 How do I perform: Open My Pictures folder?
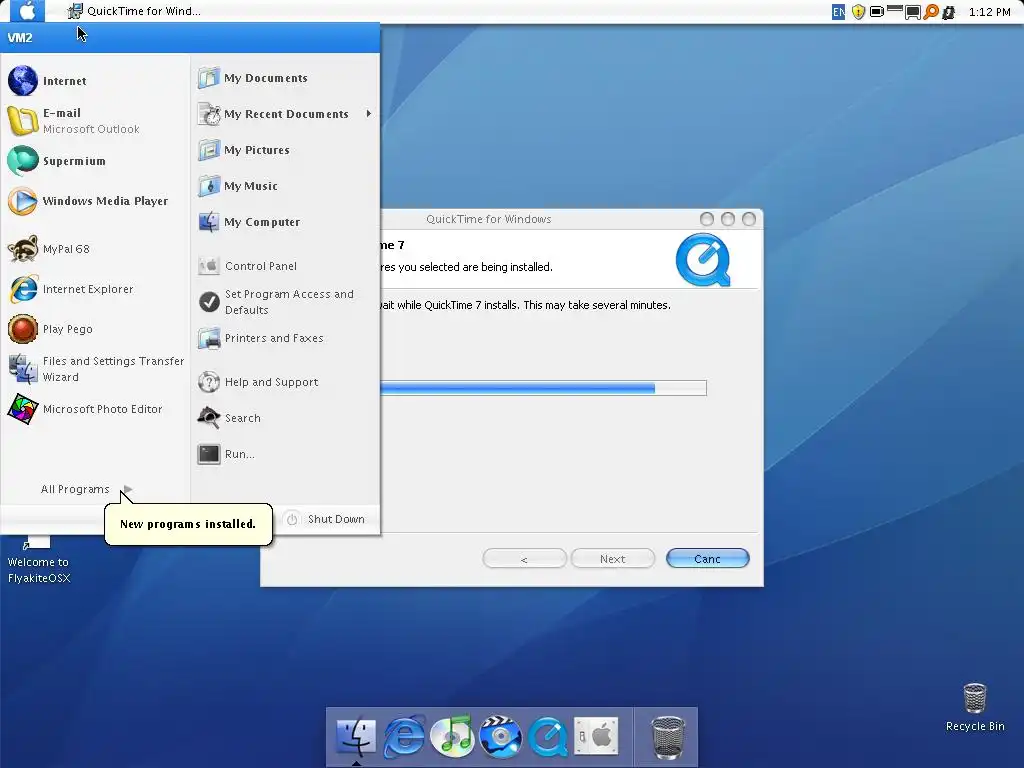pyautogui.click(x=285, y=150)
